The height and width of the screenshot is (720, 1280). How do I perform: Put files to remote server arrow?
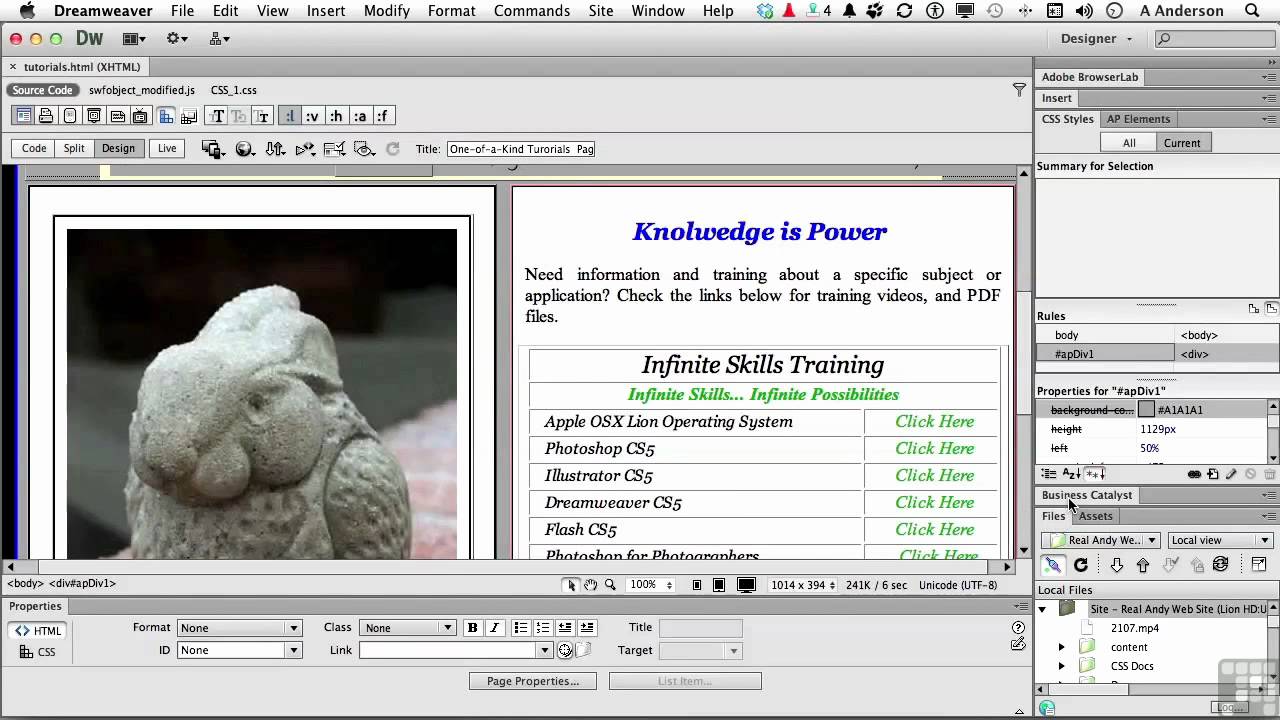1143,565
